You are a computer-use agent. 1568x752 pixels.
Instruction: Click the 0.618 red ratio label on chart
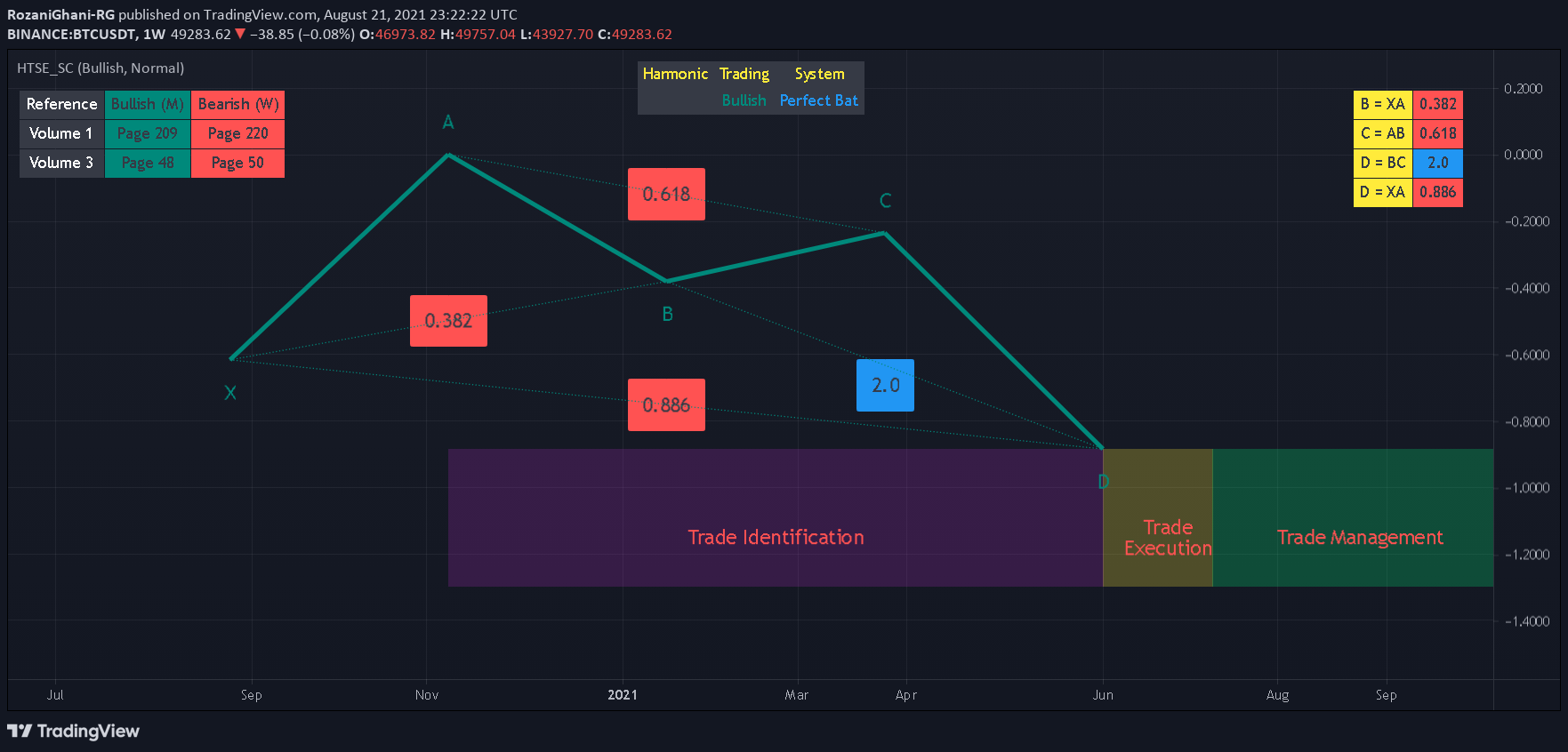click(x=666, y=194)
